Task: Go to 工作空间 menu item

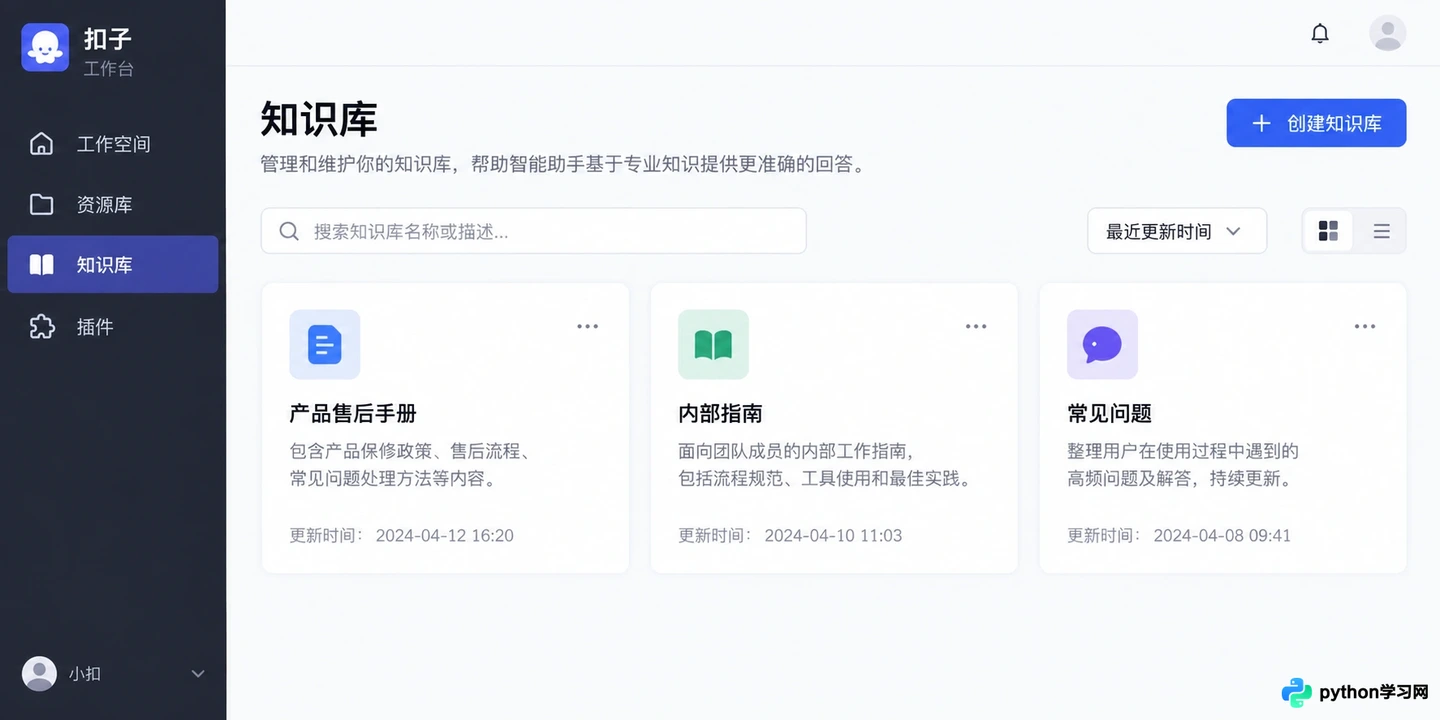Action: tap(112, 143)
